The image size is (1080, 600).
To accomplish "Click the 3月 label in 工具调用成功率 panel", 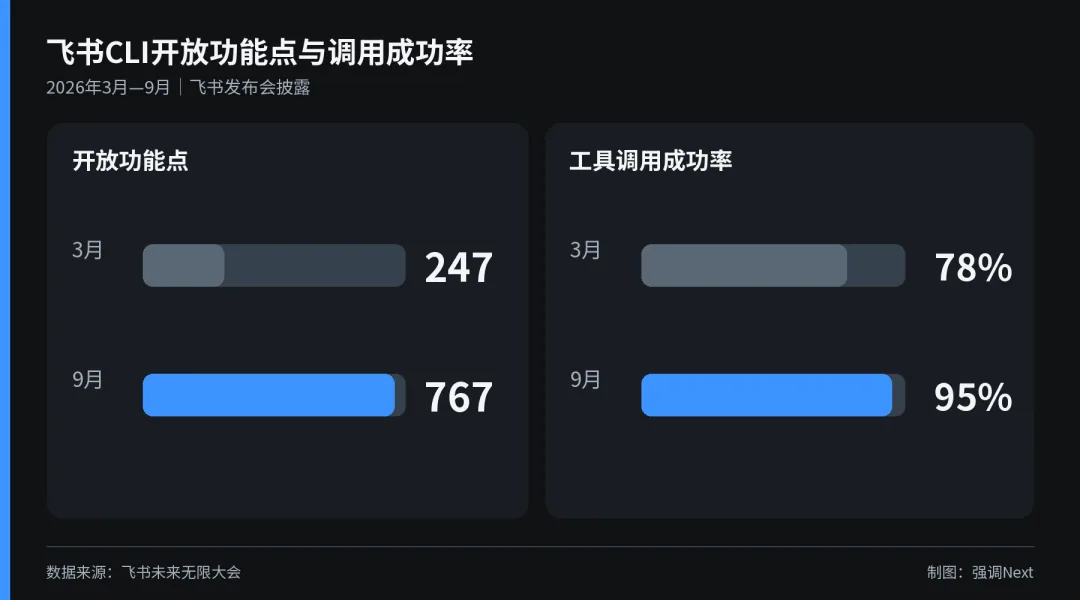I will [585, 249].
